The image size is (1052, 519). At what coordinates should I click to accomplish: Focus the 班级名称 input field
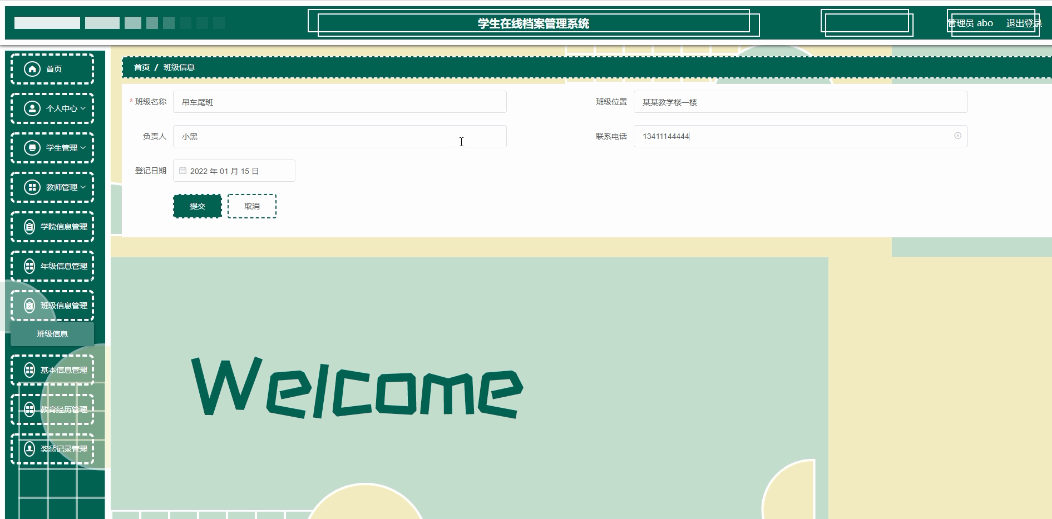coord(339,102)
